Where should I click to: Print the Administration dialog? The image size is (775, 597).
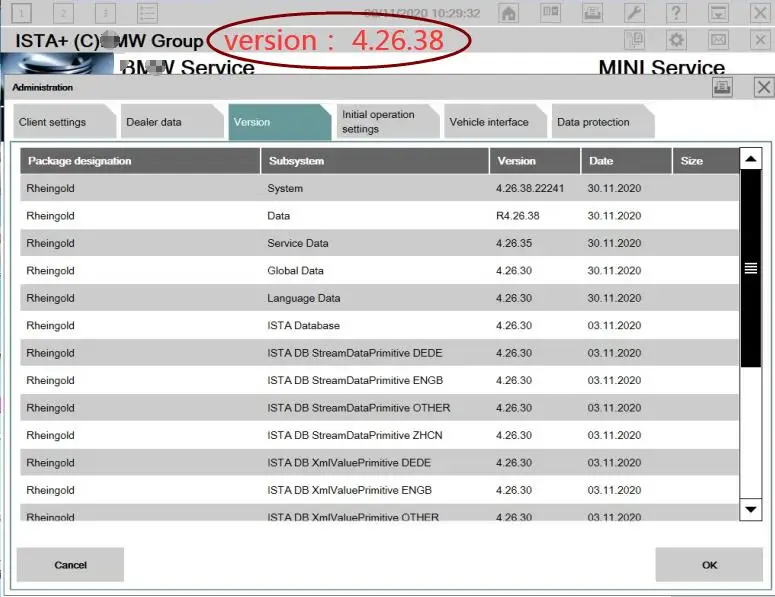click(722, 87)
